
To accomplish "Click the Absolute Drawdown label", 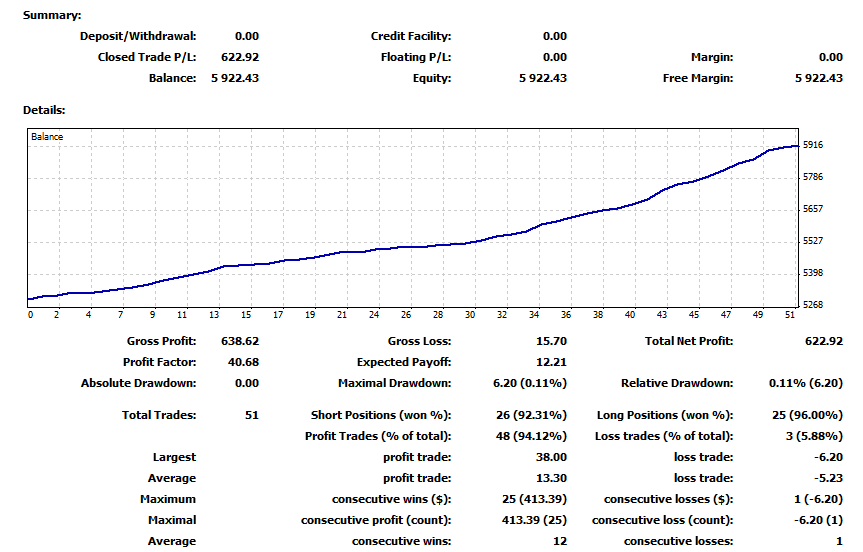I will click(x=138, y=383).
